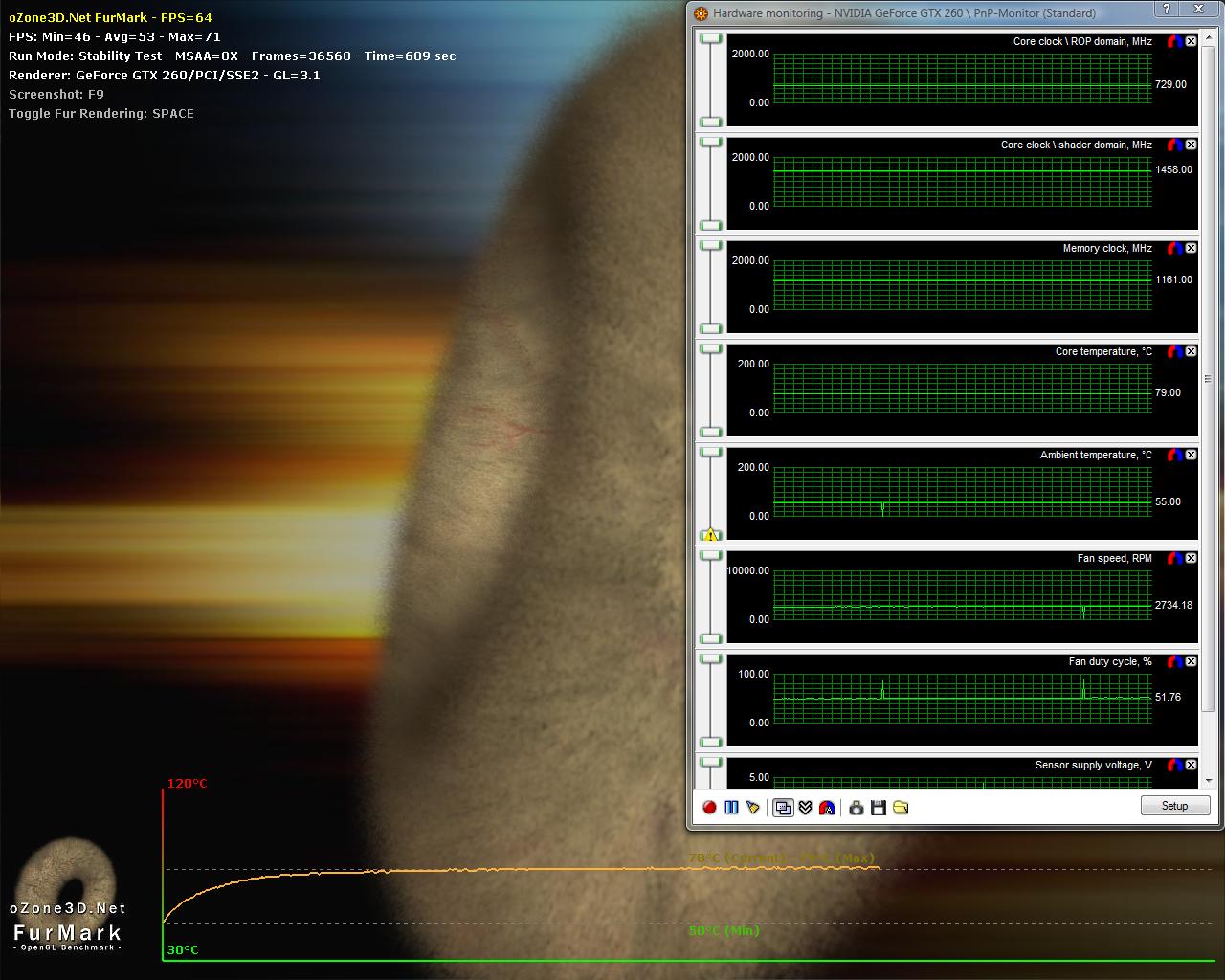This screenshot has height=980, width=1225.
Task: Click magnet icon on Sensor supply voltage graph
Action: click(x=1174, y=765)
